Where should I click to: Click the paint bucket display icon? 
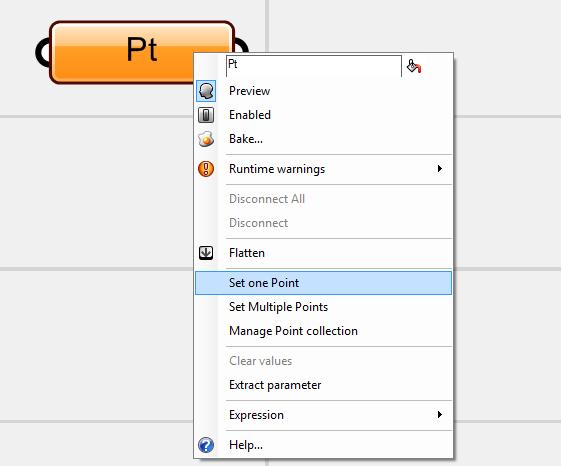(x=414, y=66)
